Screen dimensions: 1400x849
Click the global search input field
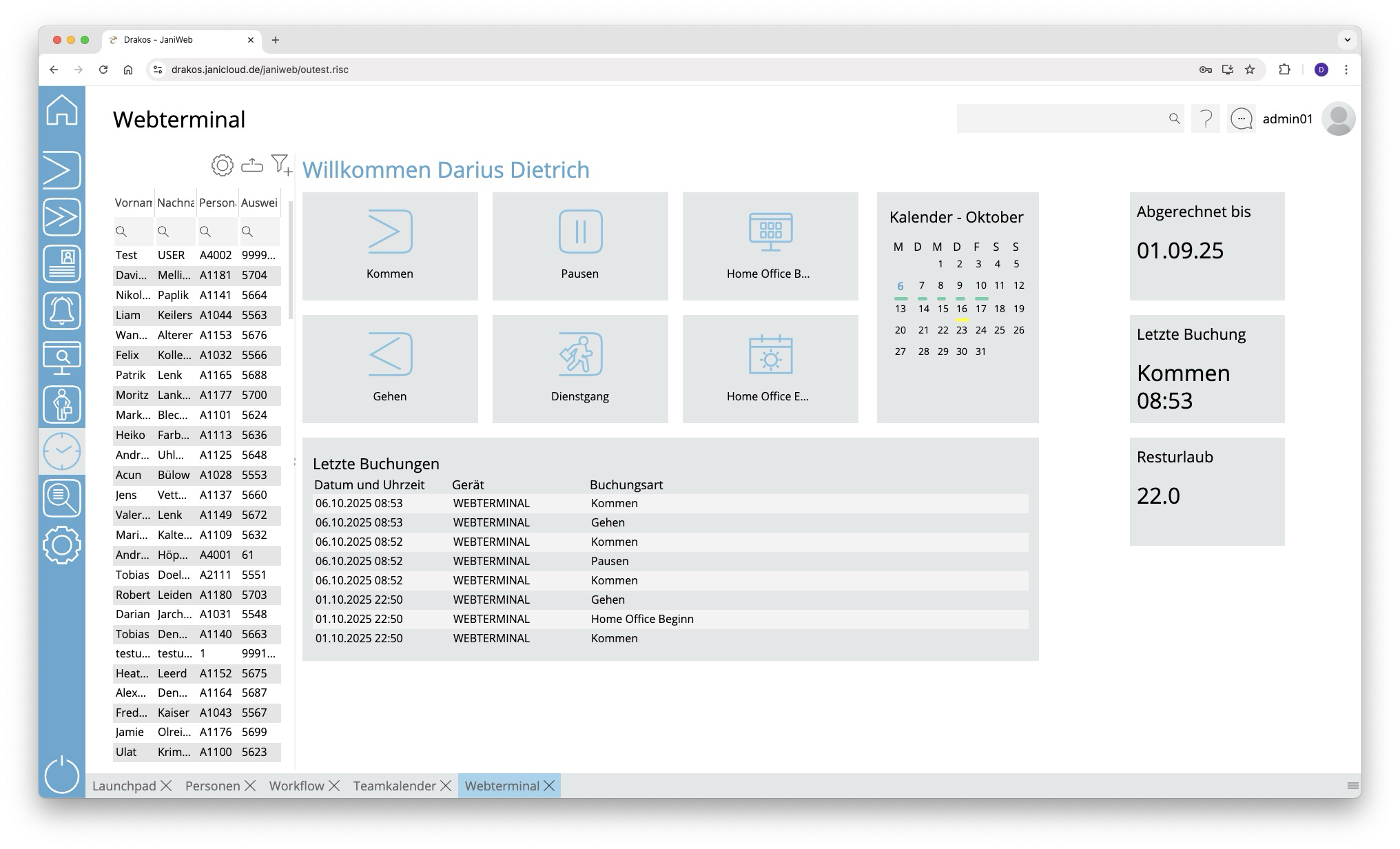pos(1061,119)
